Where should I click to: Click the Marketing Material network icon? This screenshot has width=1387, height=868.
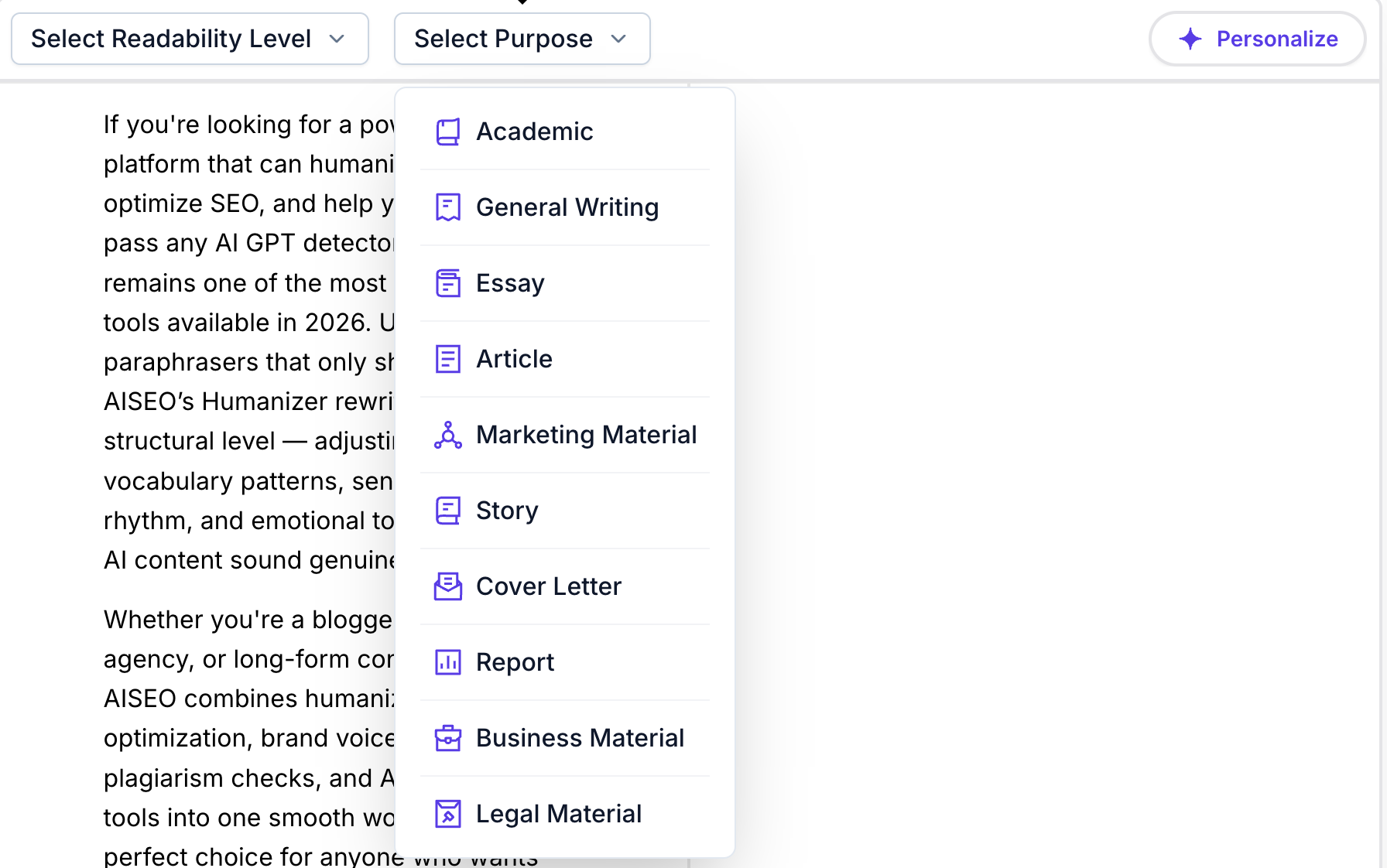(448, 435)
